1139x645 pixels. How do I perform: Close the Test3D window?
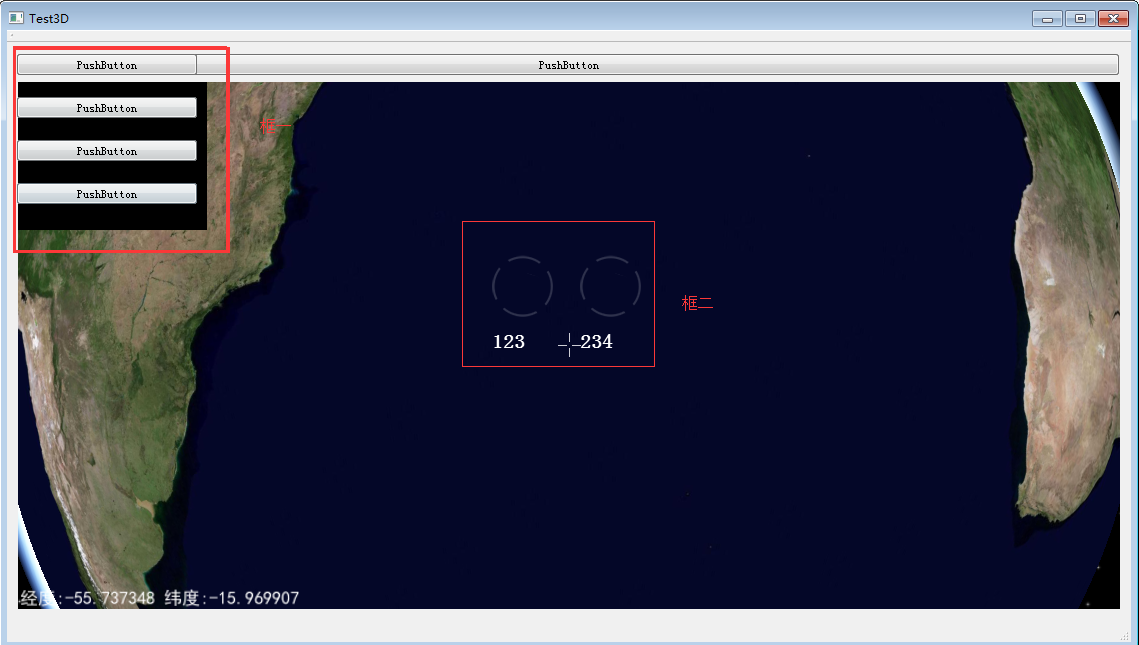point(1113,19)
